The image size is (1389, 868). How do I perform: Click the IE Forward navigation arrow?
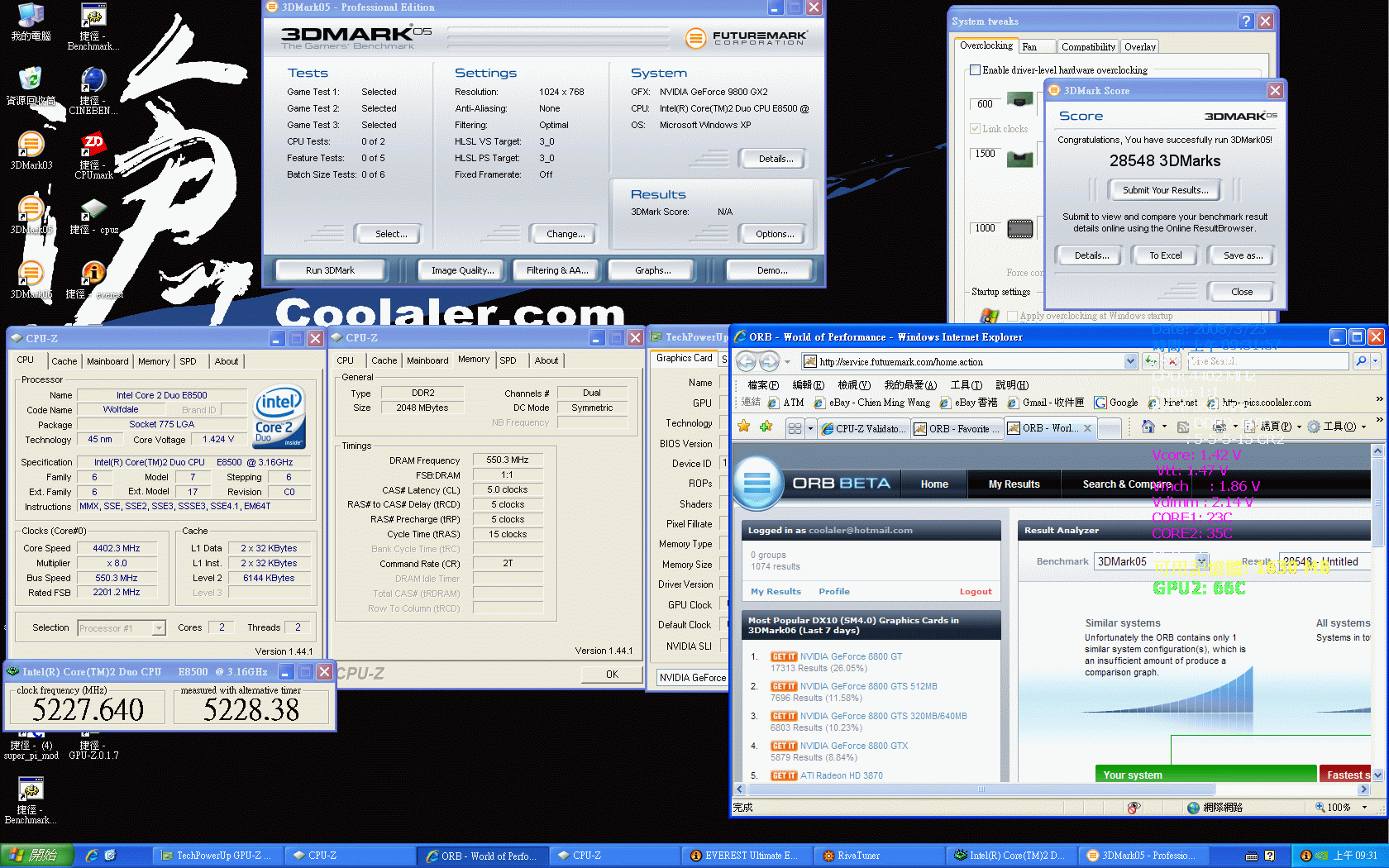[769, 361]
